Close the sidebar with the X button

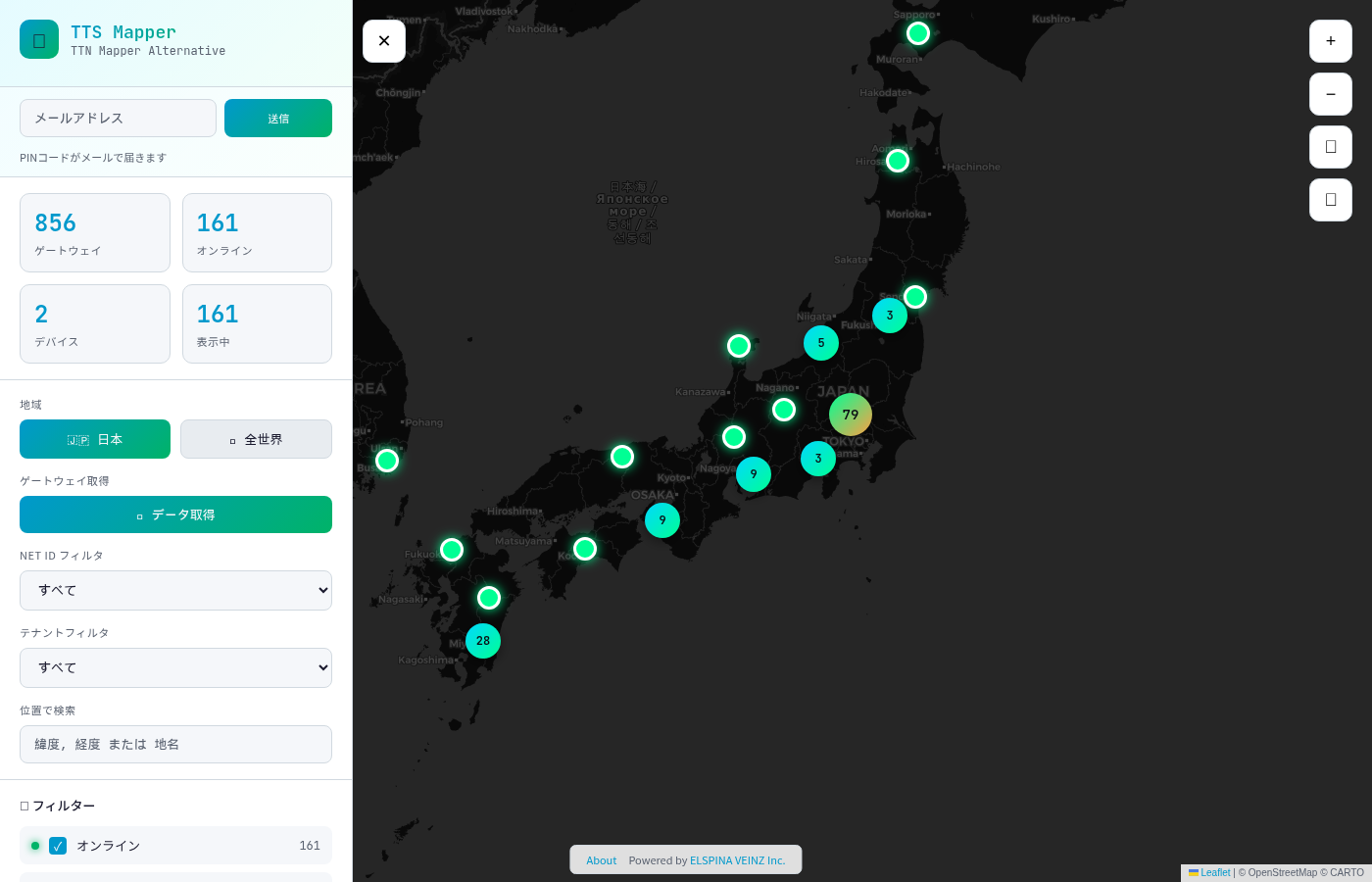tap(384, 41)
